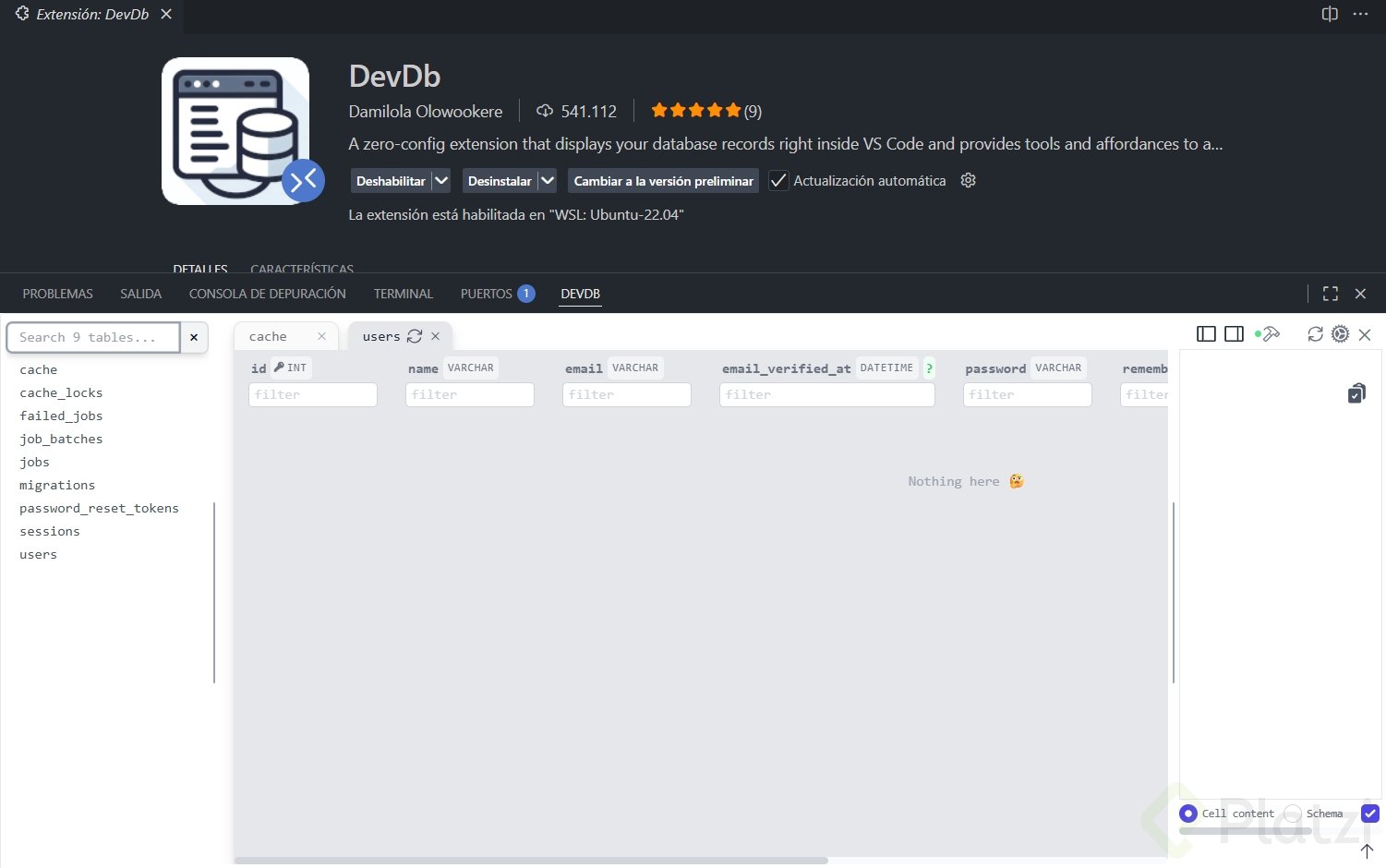Open publisher Damilola Olowookere link

click(426, 111)
